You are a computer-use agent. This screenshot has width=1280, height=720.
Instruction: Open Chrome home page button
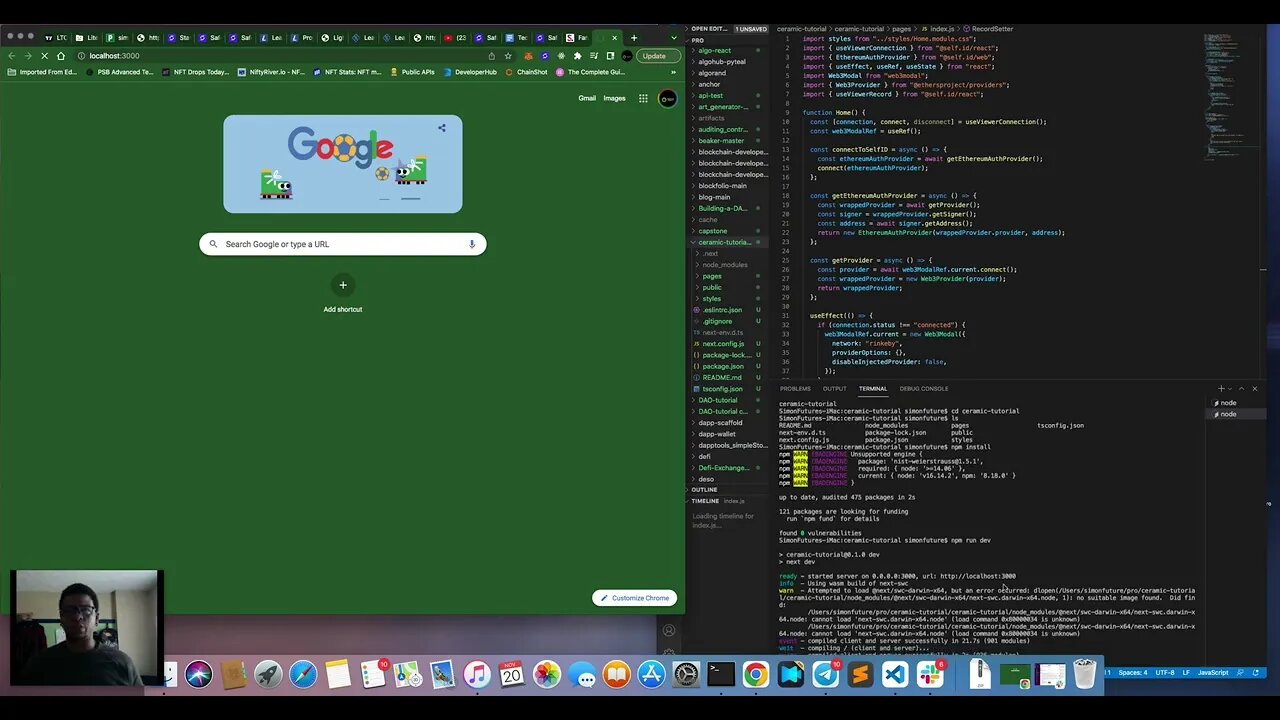60,56
